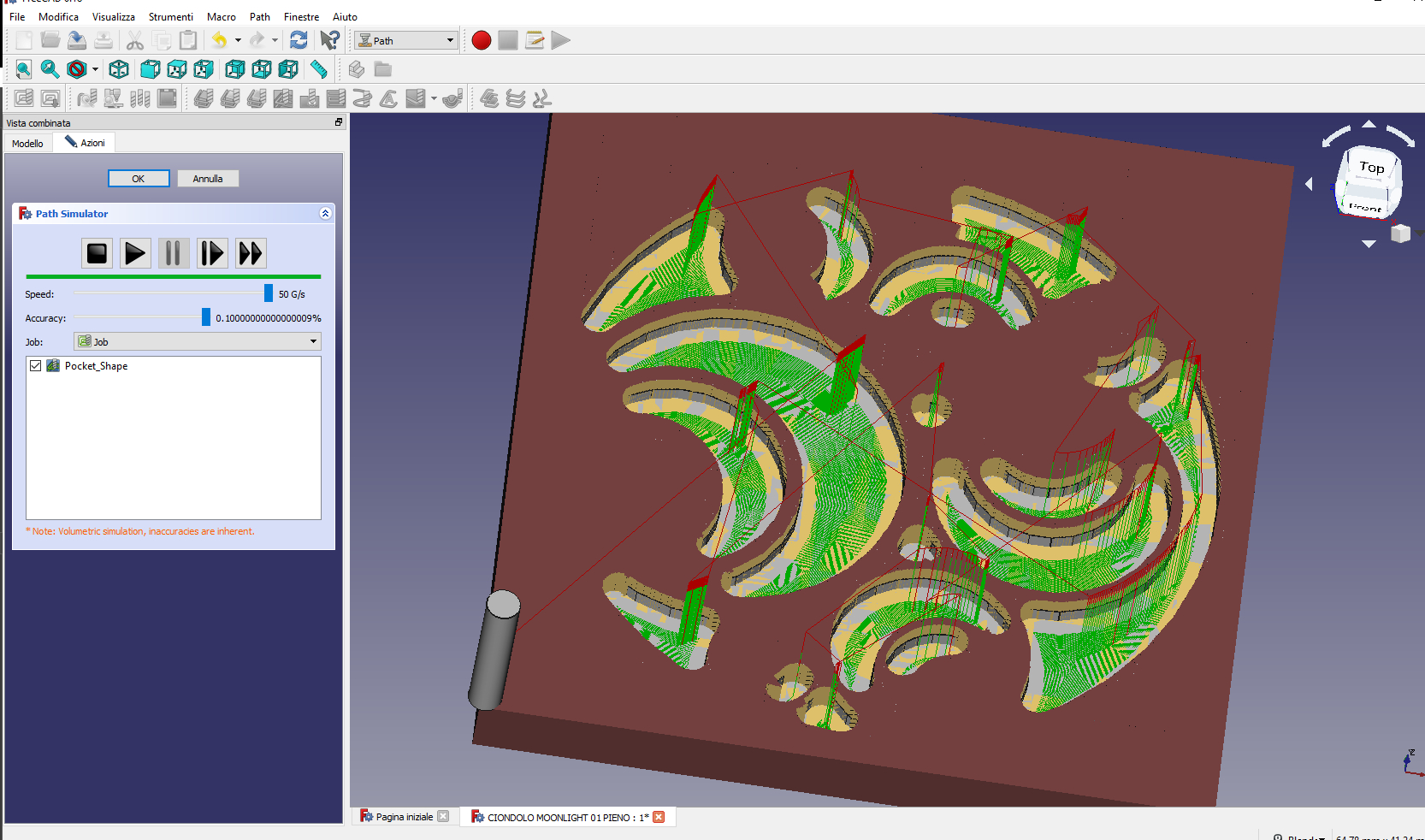Click the blue Refresh recompute icon

[299, 40]
